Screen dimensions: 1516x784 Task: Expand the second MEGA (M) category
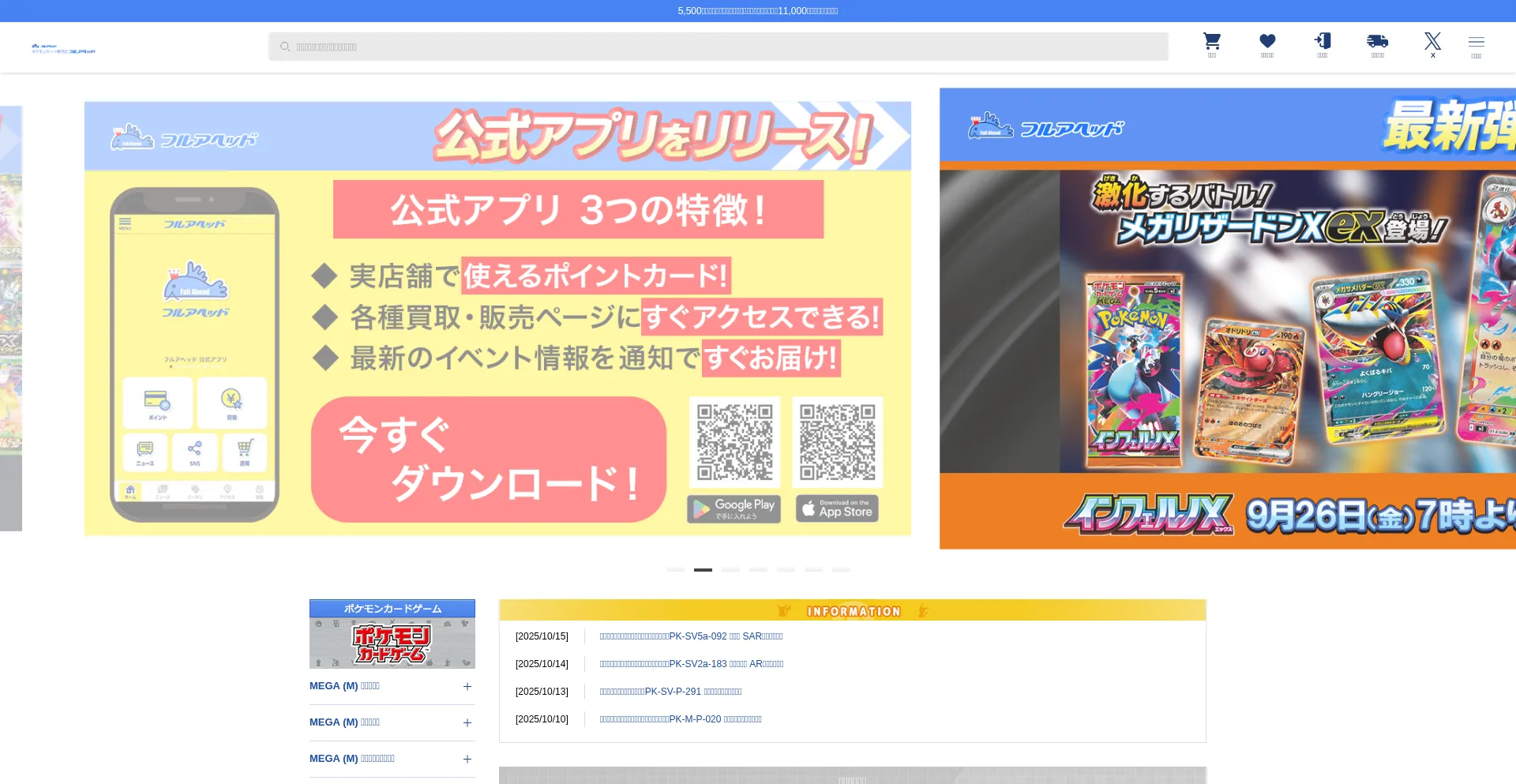[467, 723]
